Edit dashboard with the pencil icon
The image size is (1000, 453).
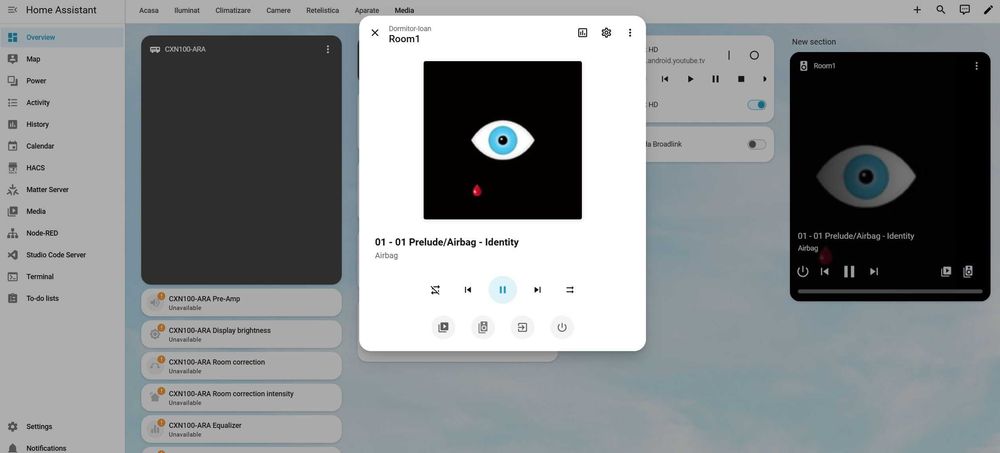(x=988, y=10)
